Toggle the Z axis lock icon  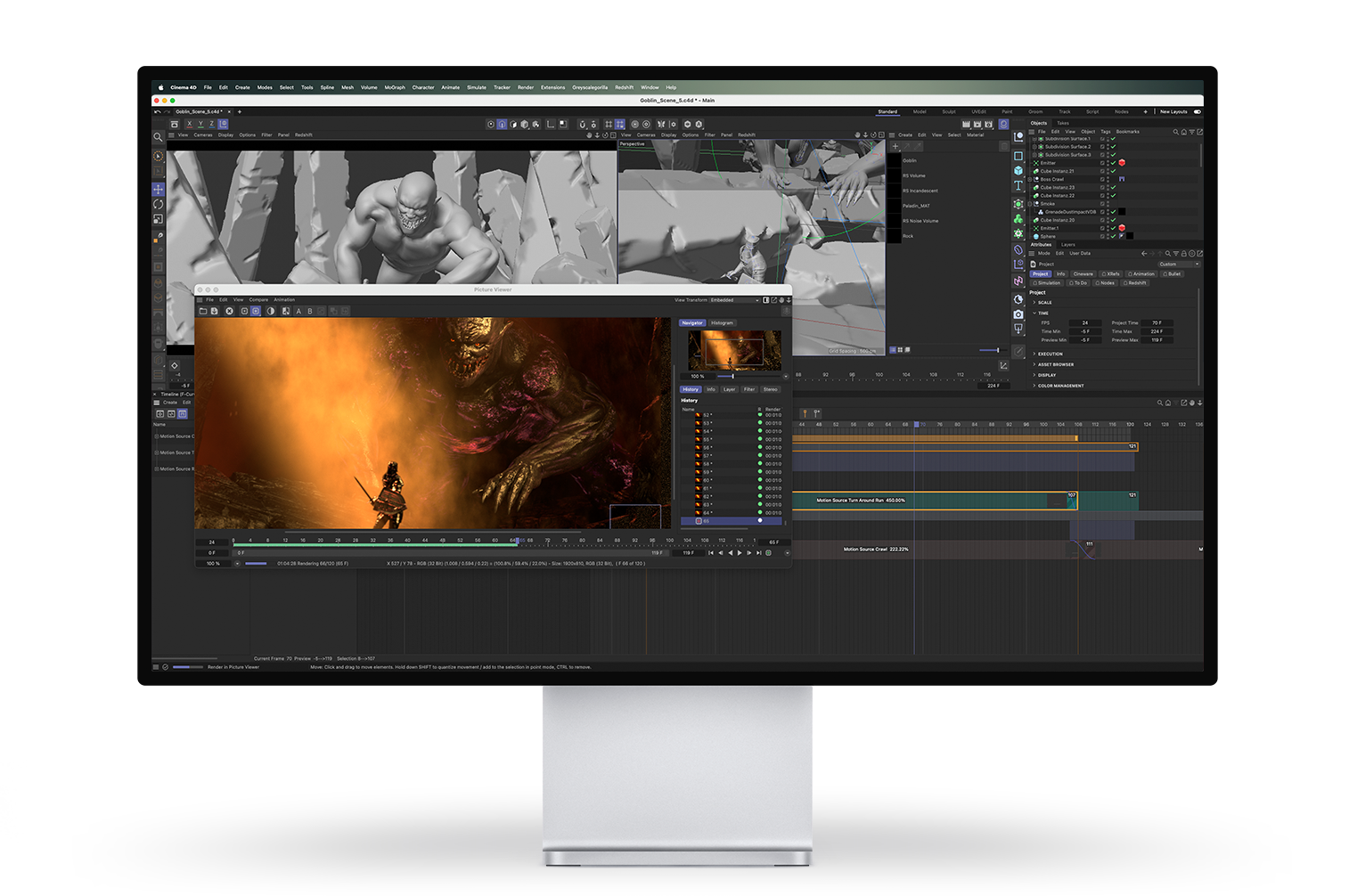[212, 124]
